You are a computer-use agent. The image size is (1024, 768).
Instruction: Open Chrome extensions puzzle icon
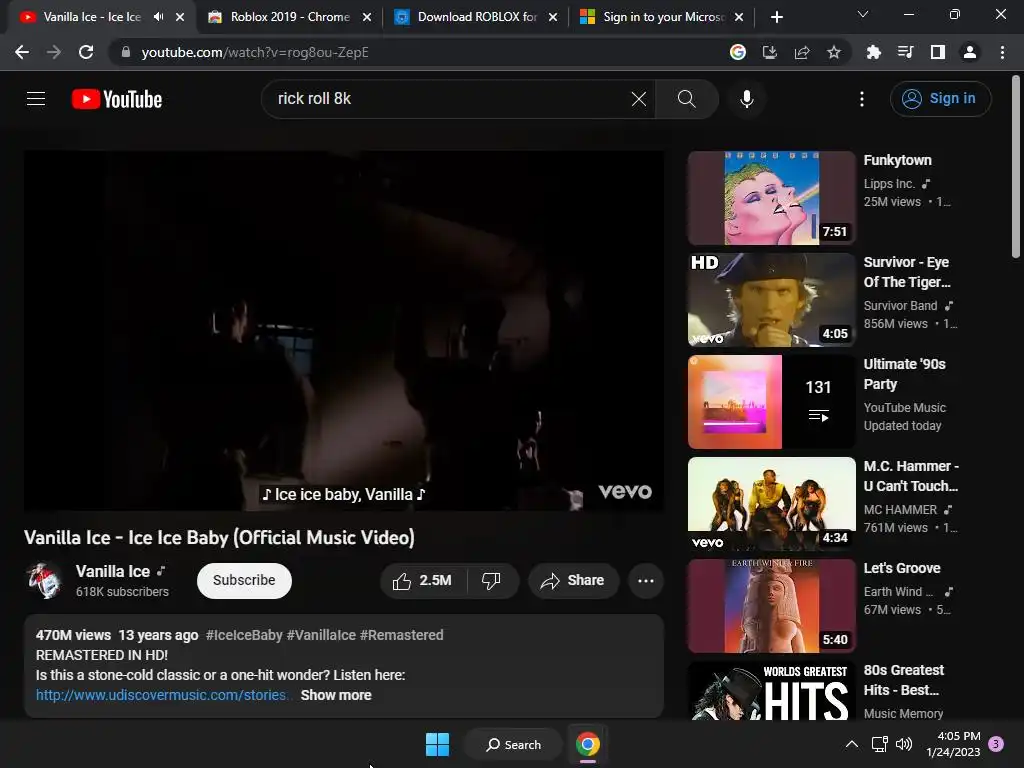873,52
